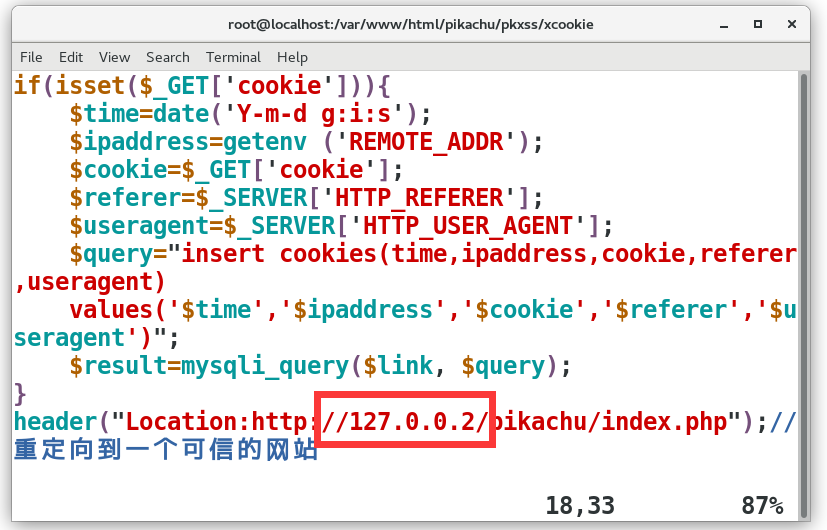
Task: Click the vertical scrollbar of the terminal
Action: tap(804, 296)
